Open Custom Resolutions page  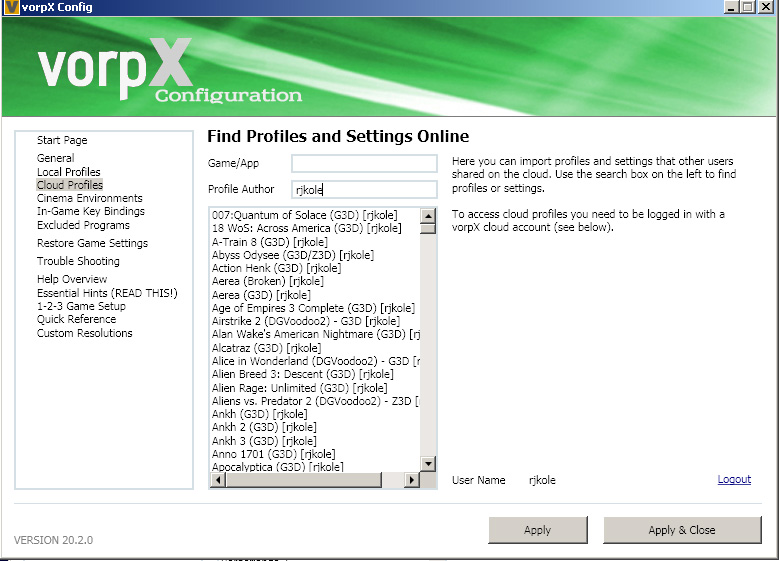84,333
